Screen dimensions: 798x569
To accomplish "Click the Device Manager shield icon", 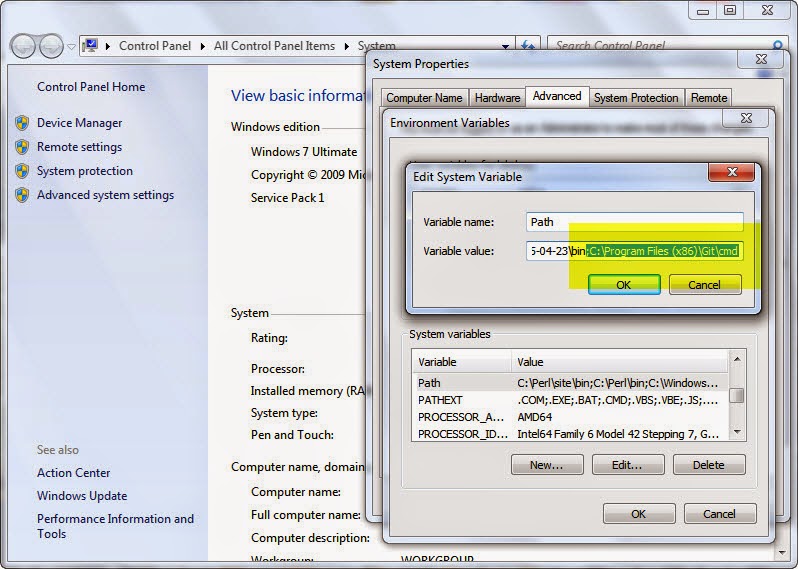I will [x=22, y=123].
